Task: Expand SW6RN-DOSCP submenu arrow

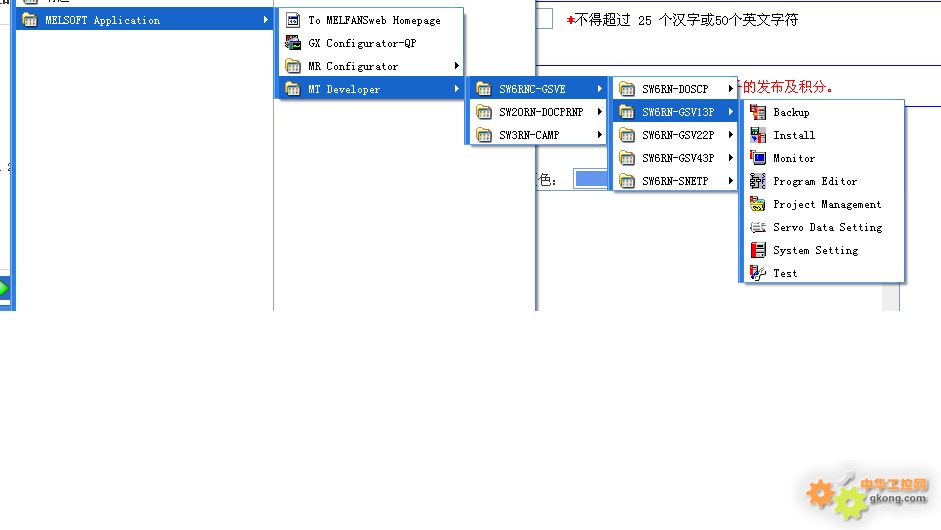Action: [x=730, y=89]
